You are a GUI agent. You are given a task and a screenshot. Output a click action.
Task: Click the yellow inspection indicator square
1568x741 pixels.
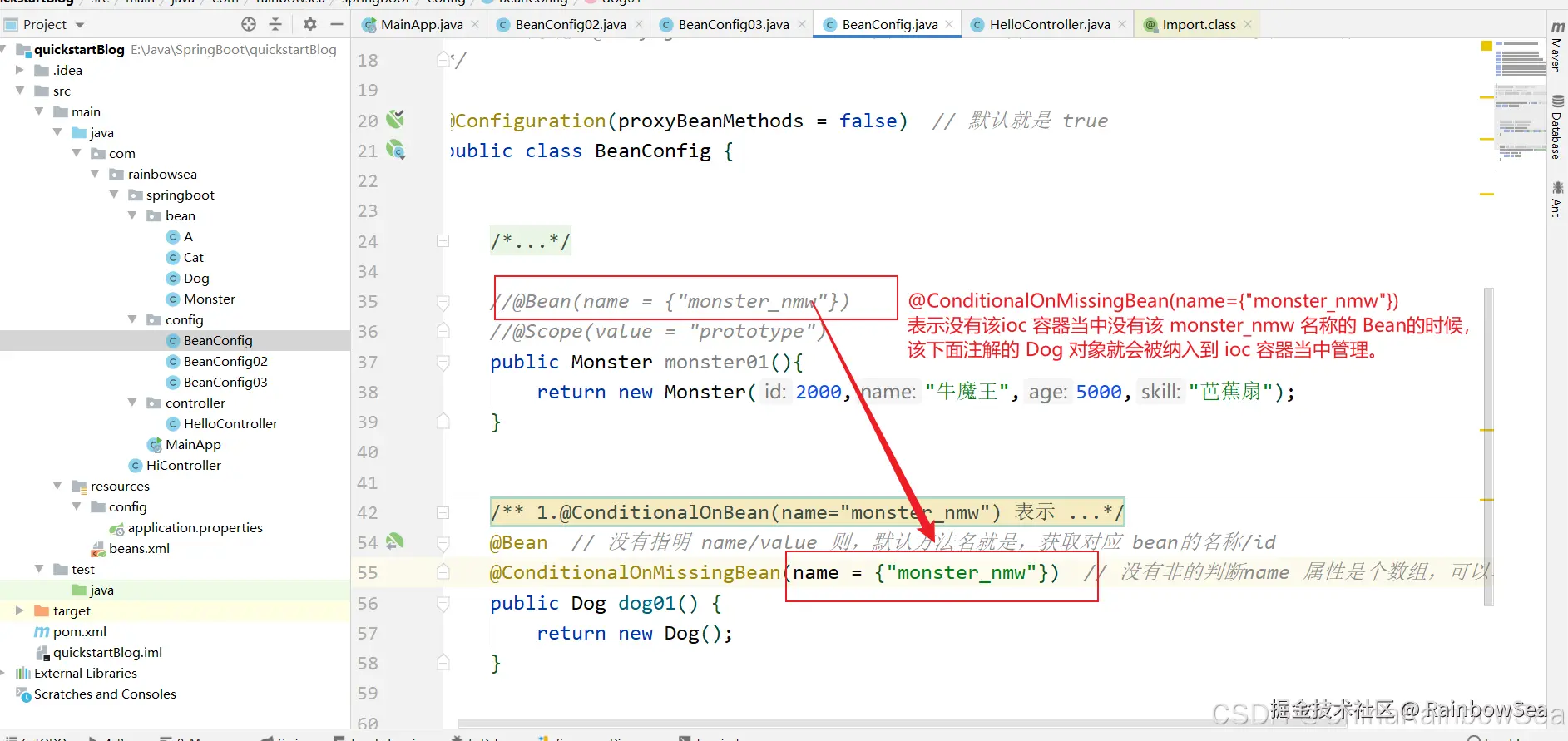(1486, 46)
